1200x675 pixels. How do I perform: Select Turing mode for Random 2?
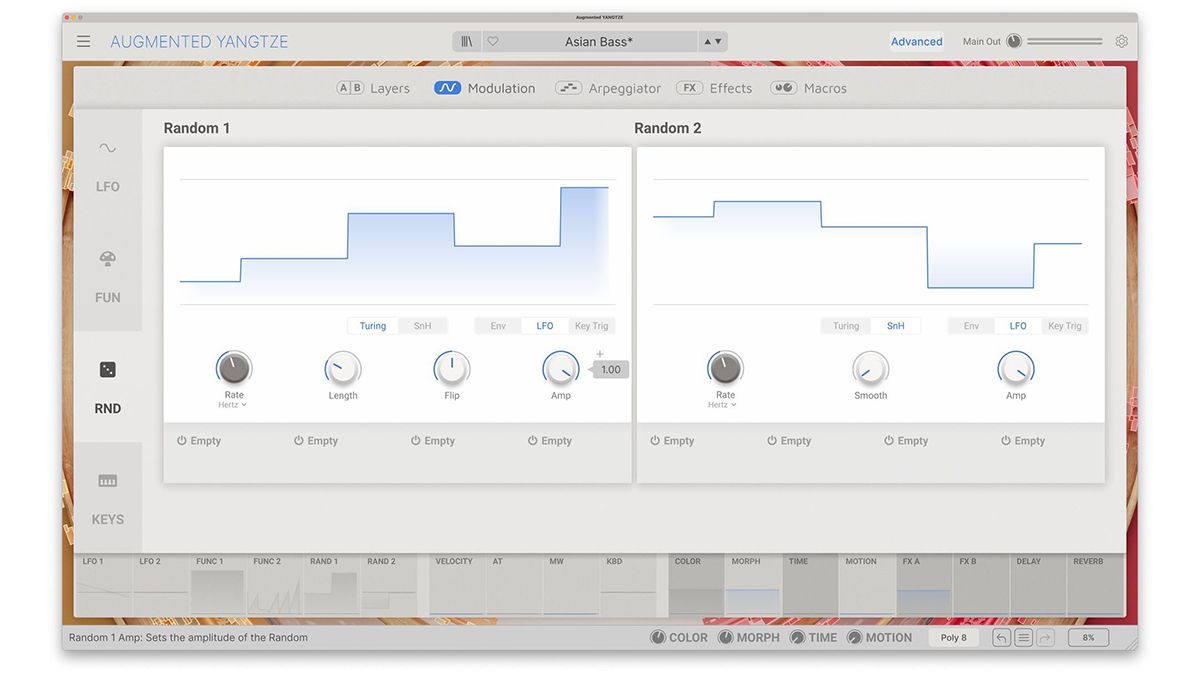(x=846, y=326)
